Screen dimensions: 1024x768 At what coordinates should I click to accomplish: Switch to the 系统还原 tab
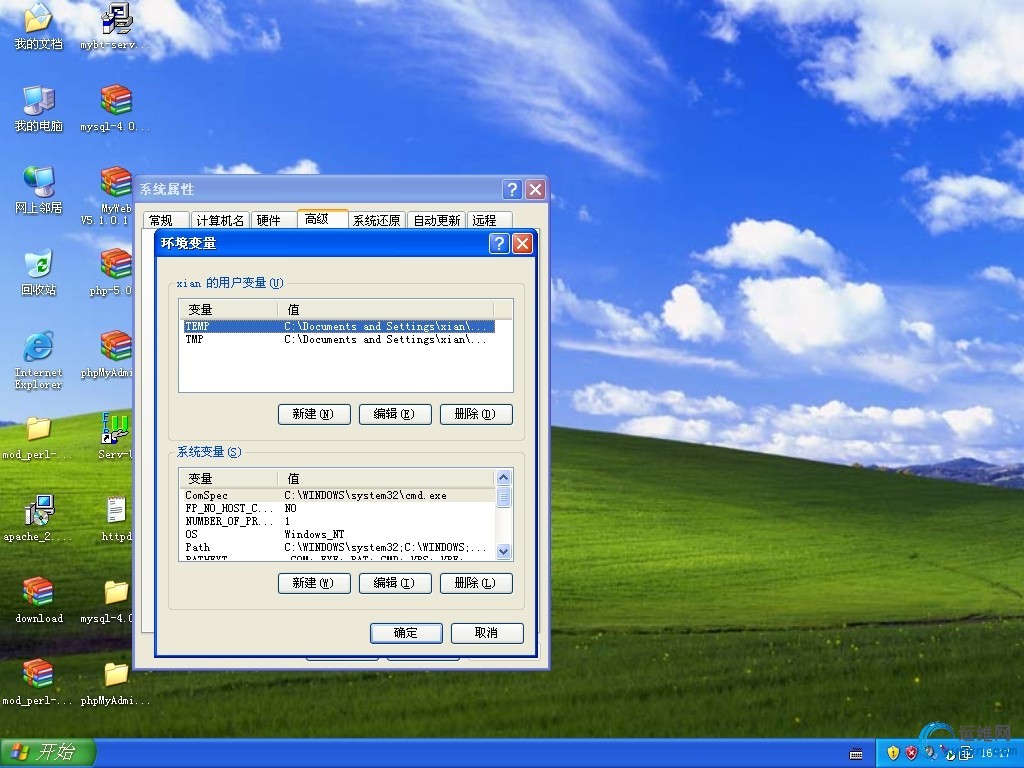[376, 221]
